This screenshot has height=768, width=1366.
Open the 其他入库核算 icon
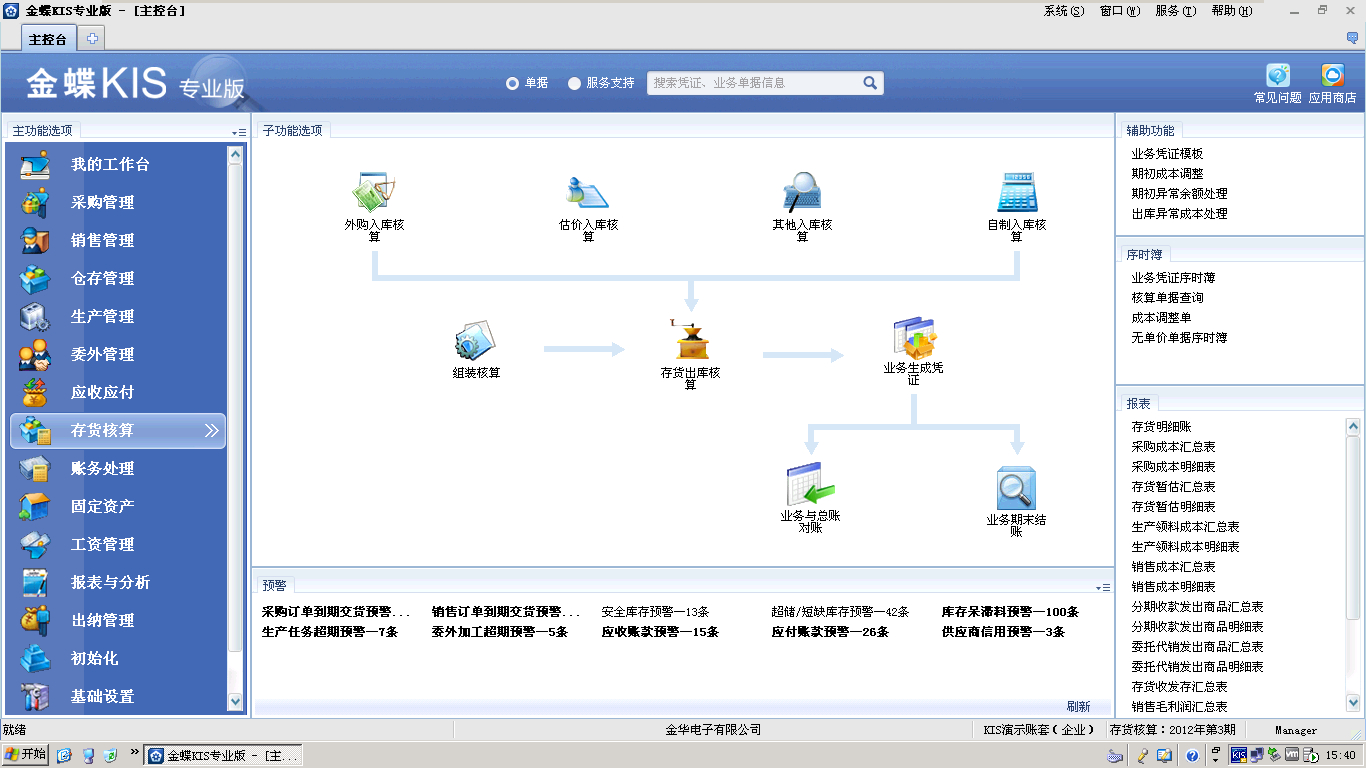(x=802, y=192)
